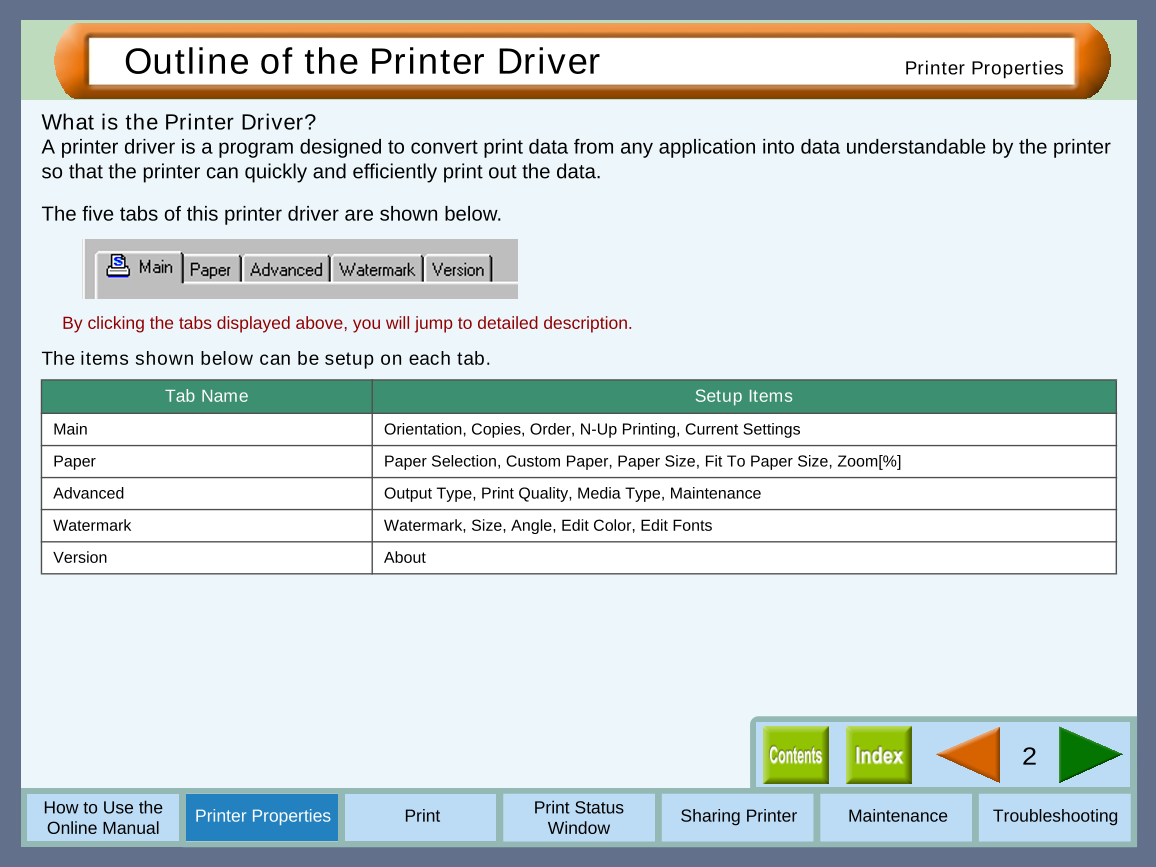This screenshot has height=867, width=1156.
Task: Click 'The five tabs of this printer driver' sentence
Action: coord(271,214)
